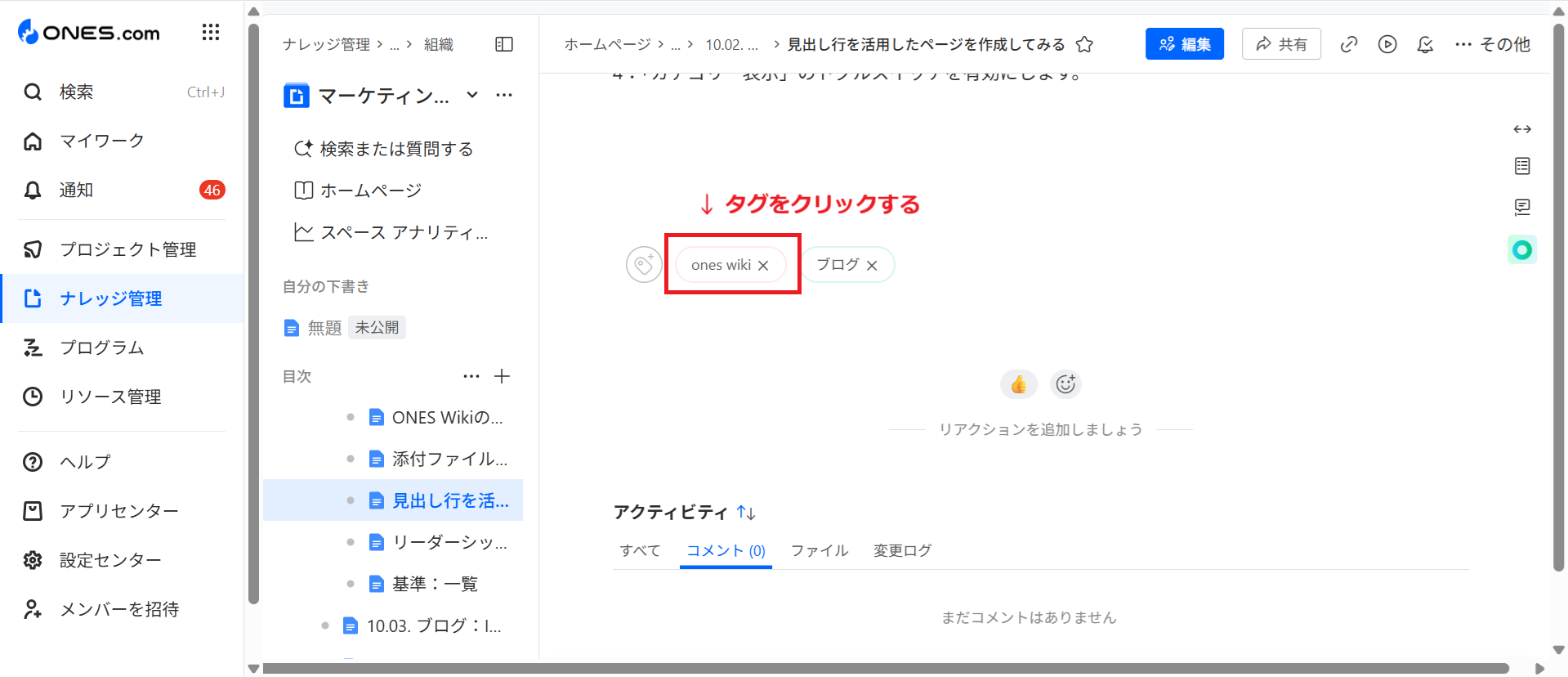This screenshot has width=1568, height=677.
Task: Open スペース アナリティ... analytics
Action: pos(391,233)
